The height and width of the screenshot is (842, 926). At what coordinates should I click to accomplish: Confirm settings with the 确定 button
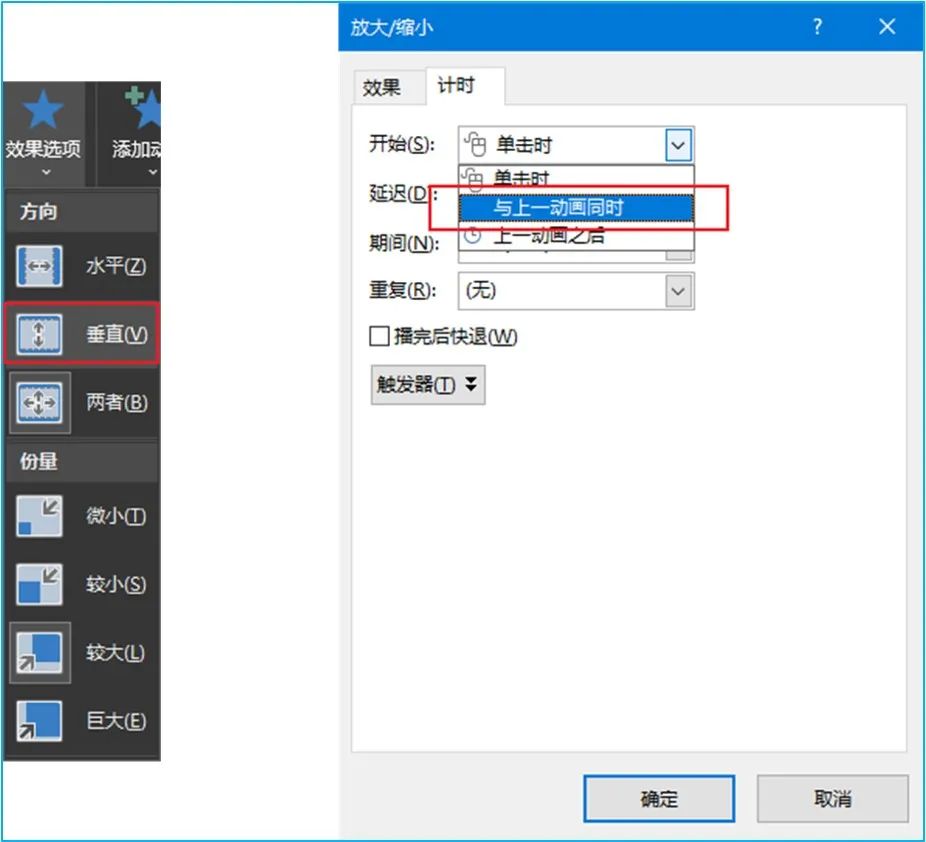click(x=658, y=798)
